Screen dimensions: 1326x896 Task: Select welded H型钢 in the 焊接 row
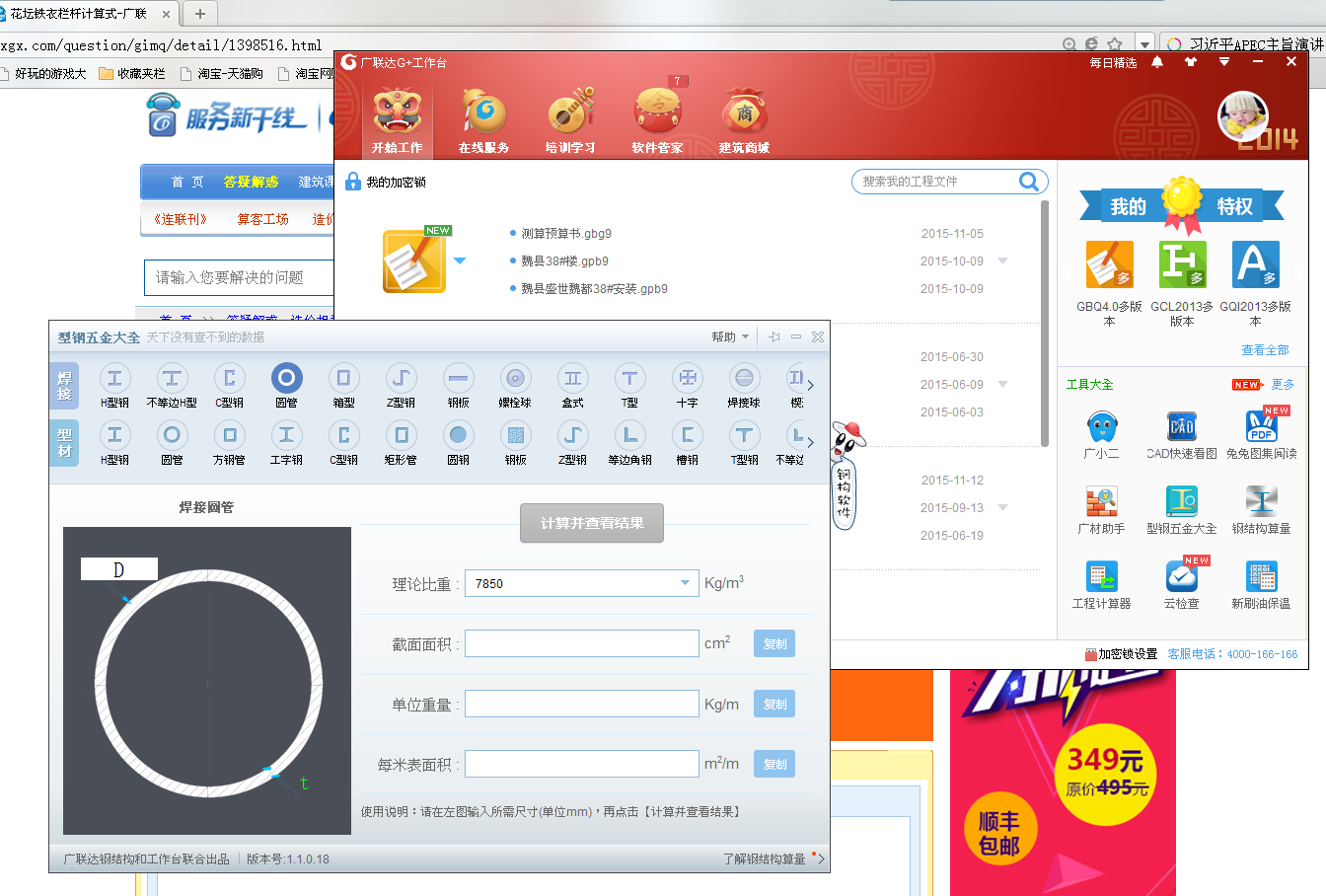point(114,378)
